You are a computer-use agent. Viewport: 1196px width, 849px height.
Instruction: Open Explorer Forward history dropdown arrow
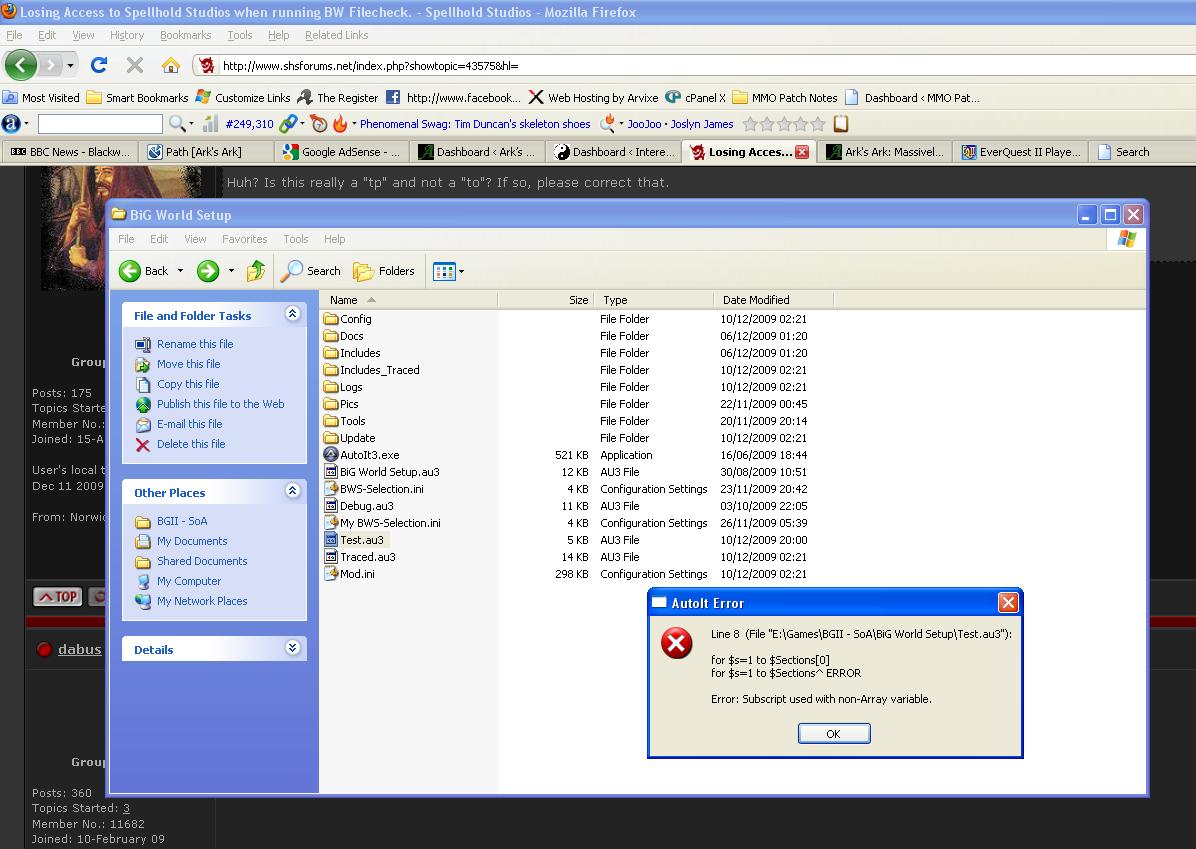pyautogui.click(x=231, y=271)
